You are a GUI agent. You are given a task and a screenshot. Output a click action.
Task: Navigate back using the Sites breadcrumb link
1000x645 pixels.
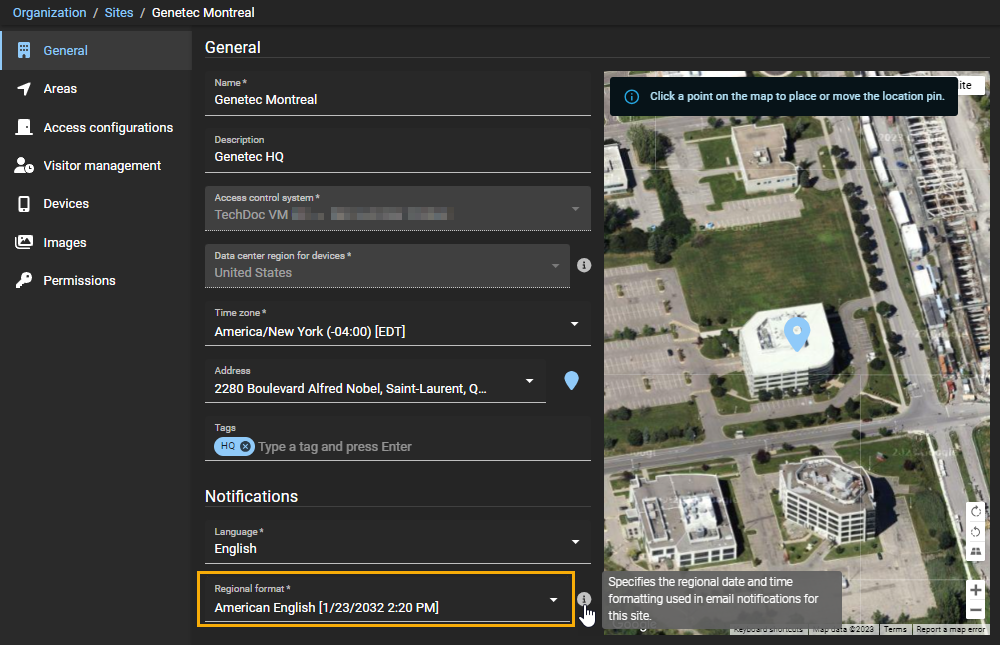point(118,13)
